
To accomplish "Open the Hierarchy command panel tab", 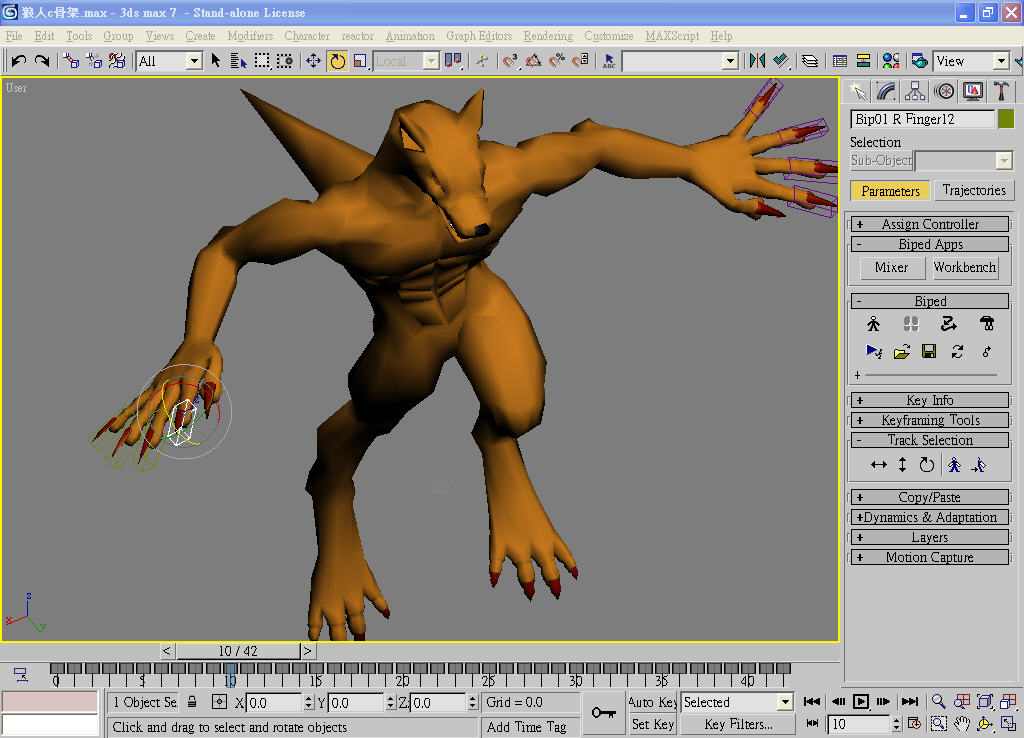I will pyautogui.click(x=915, y=92).
